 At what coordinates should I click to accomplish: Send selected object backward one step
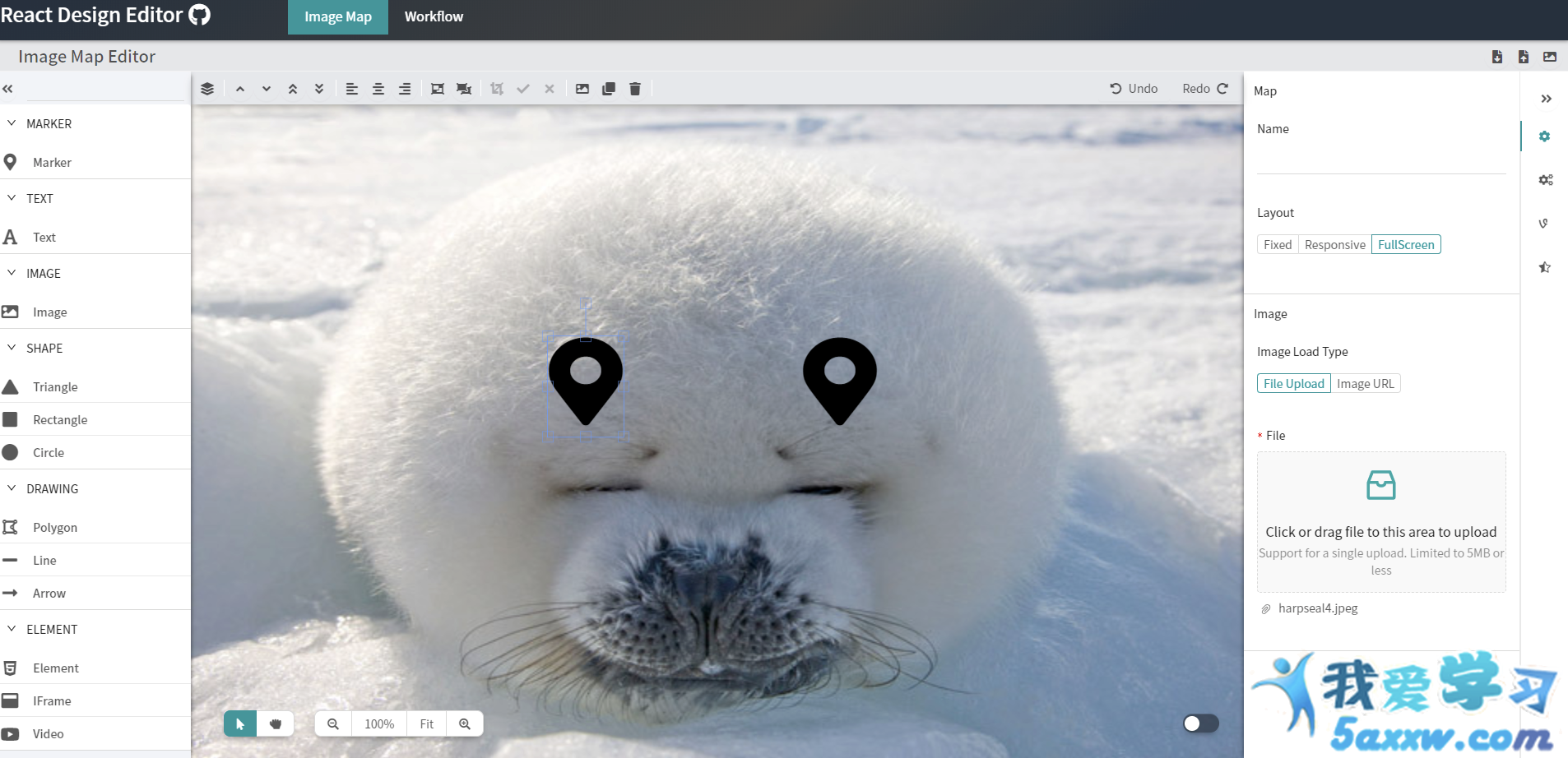point(267,89)
